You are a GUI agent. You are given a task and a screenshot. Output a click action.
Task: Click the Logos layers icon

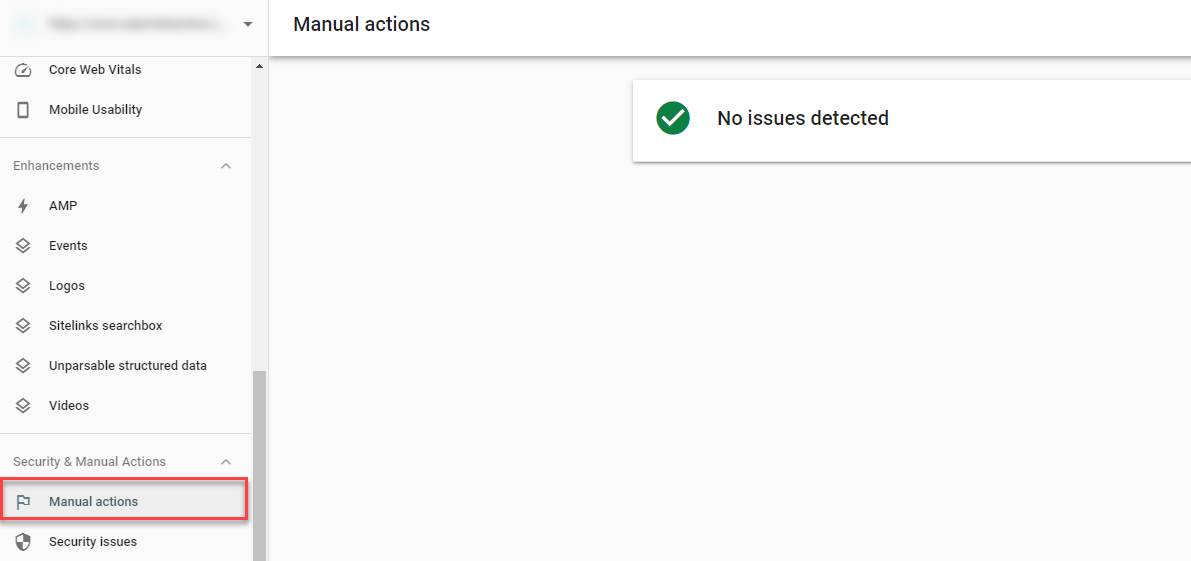pyautogui.click(x=23, y=286)
